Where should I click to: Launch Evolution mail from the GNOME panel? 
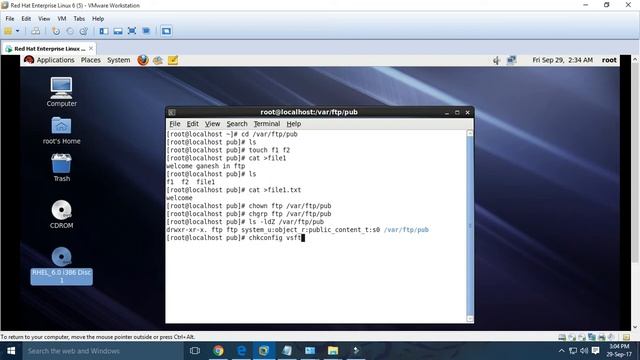158,60
